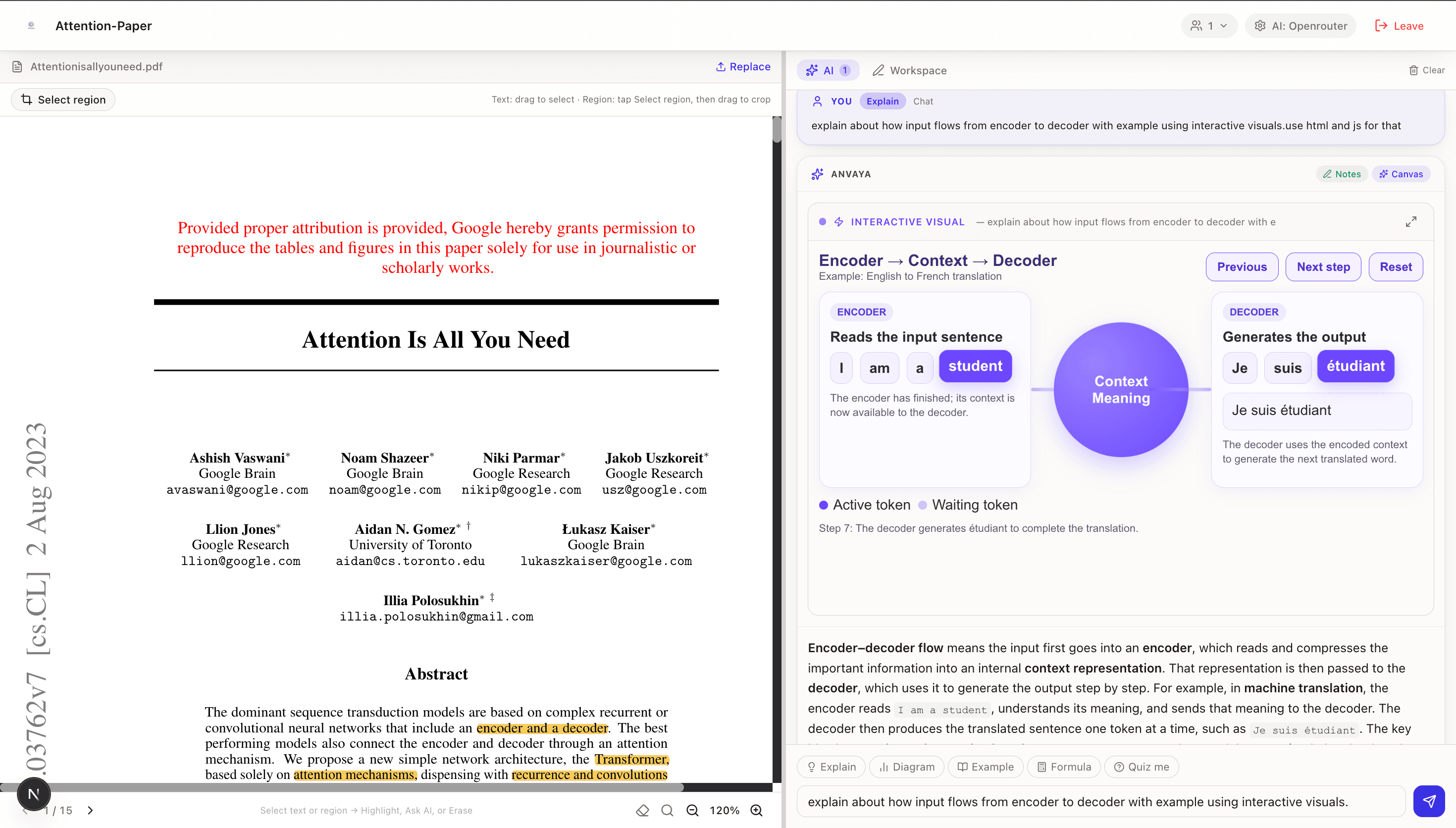The width and height of the screenshot is (1456, 828).
Task: Toggle the Explain mode pill
Action: 883,101
